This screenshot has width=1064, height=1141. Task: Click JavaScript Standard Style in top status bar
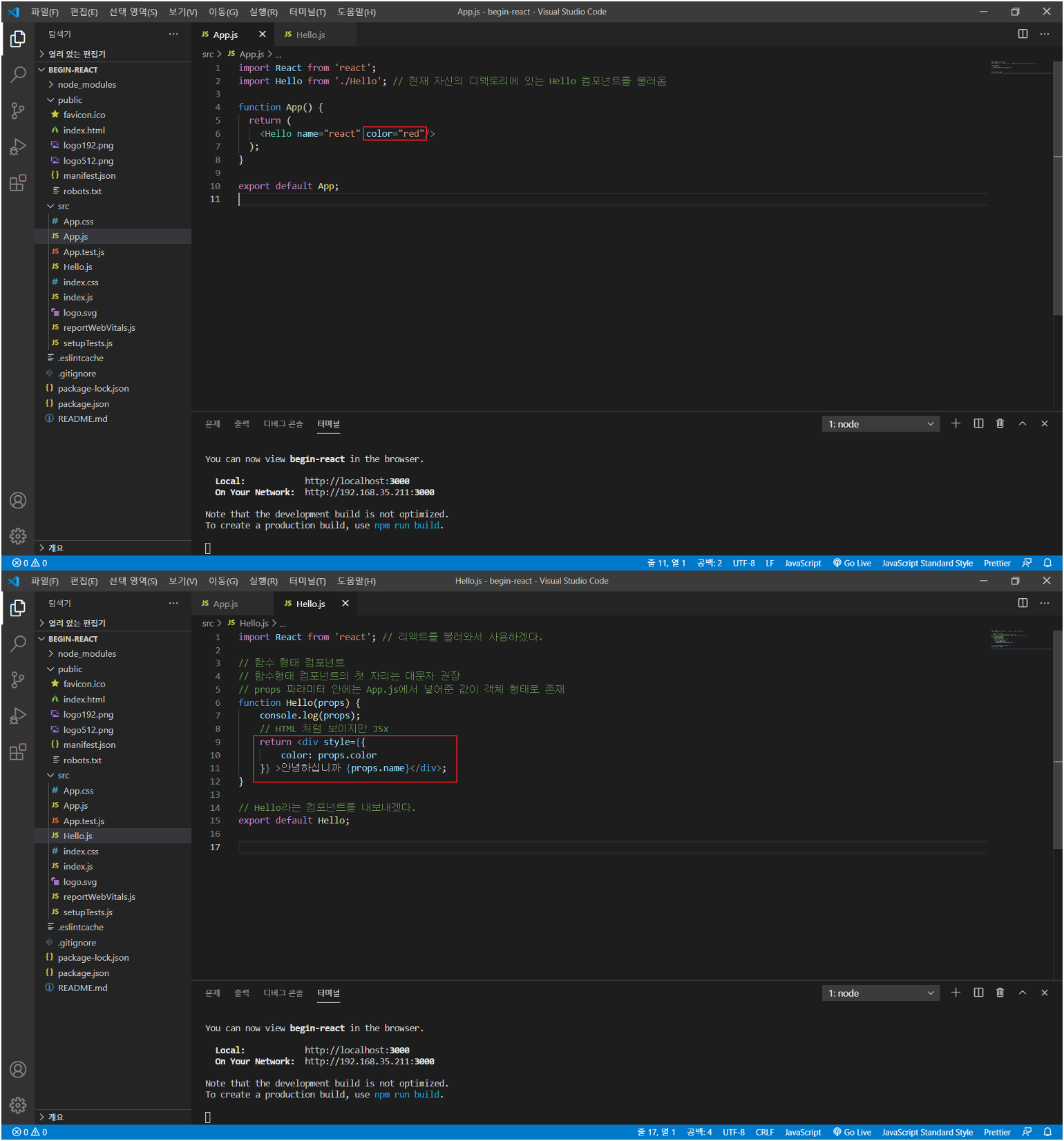click(927, 563)
